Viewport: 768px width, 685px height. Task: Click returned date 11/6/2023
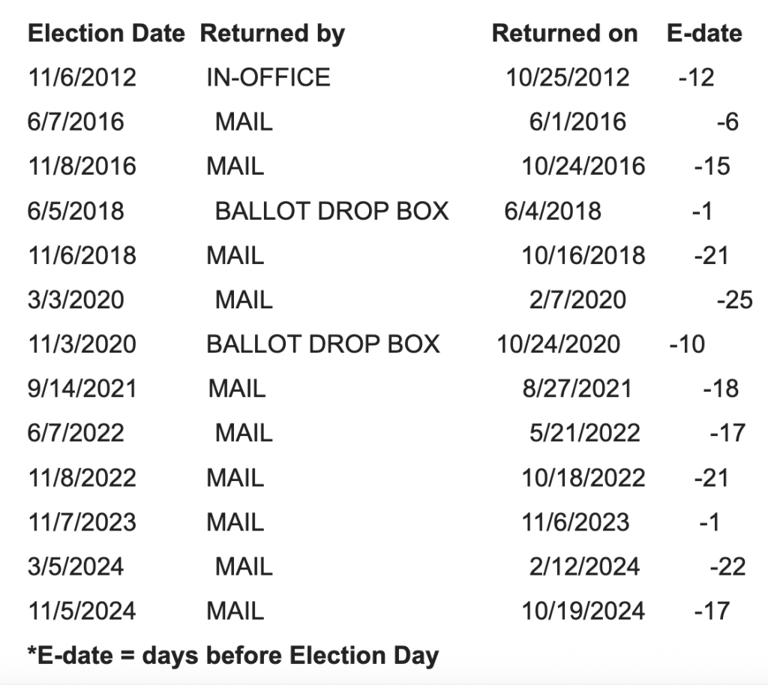click(575, 522)
